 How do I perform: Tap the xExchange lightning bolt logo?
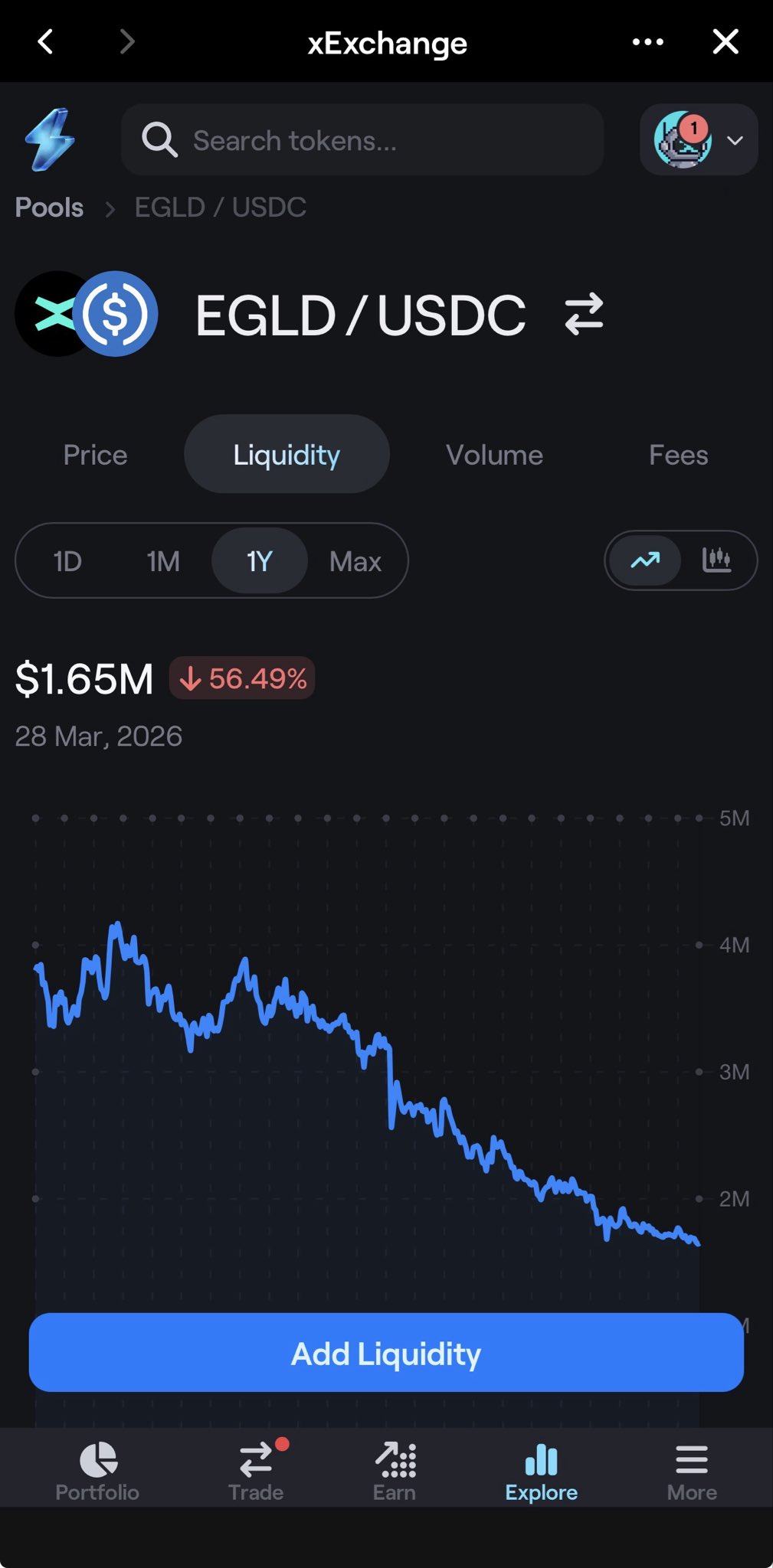tap(51, 139)
